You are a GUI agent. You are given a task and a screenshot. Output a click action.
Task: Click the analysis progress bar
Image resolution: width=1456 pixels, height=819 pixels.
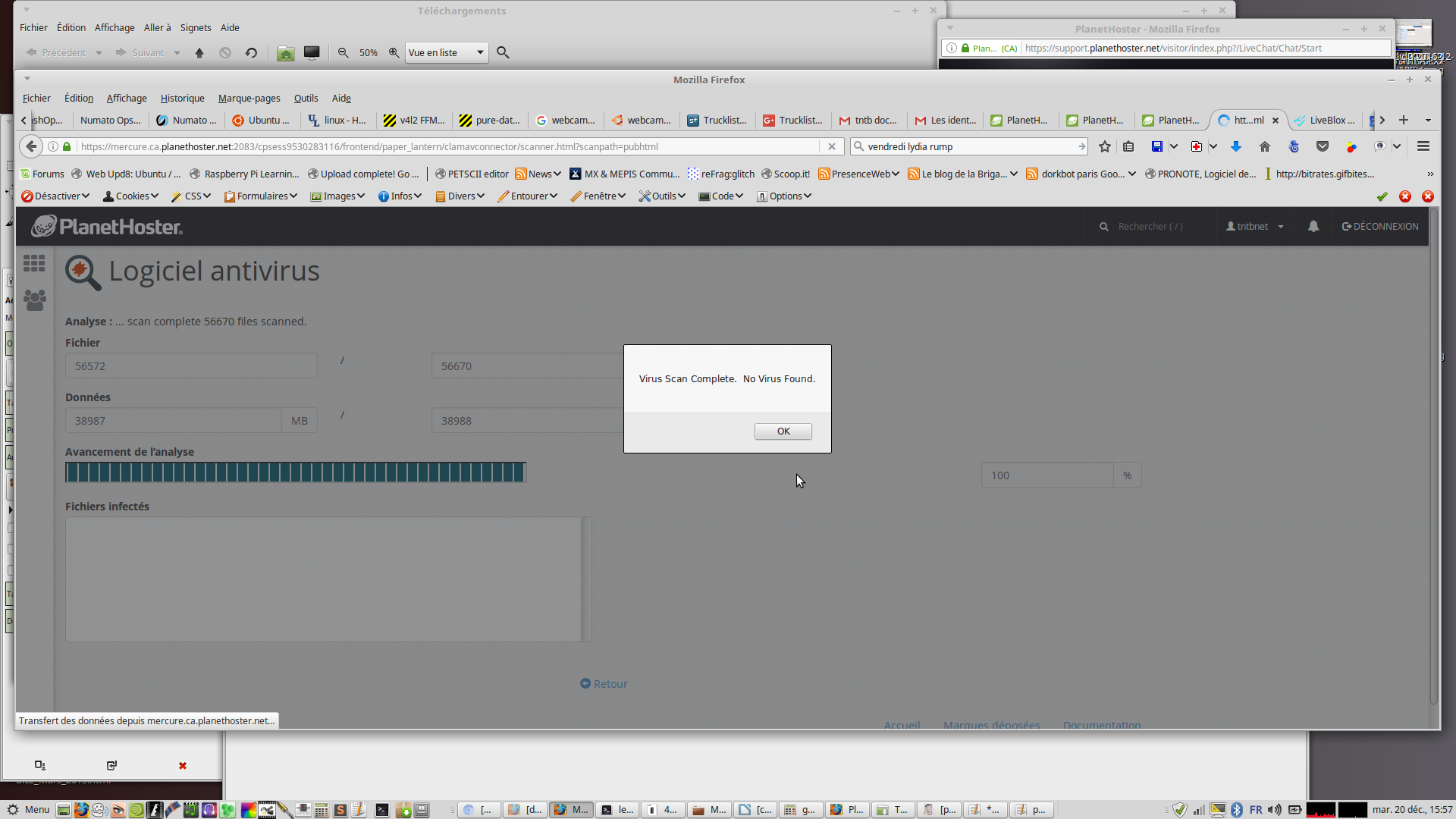click(x=295, y=472)
